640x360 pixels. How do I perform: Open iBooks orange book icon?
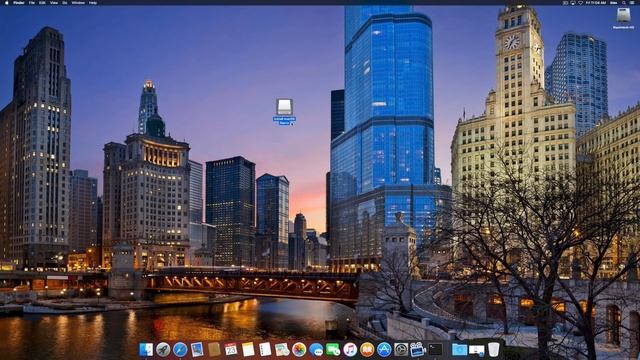(x=367, y=349)
